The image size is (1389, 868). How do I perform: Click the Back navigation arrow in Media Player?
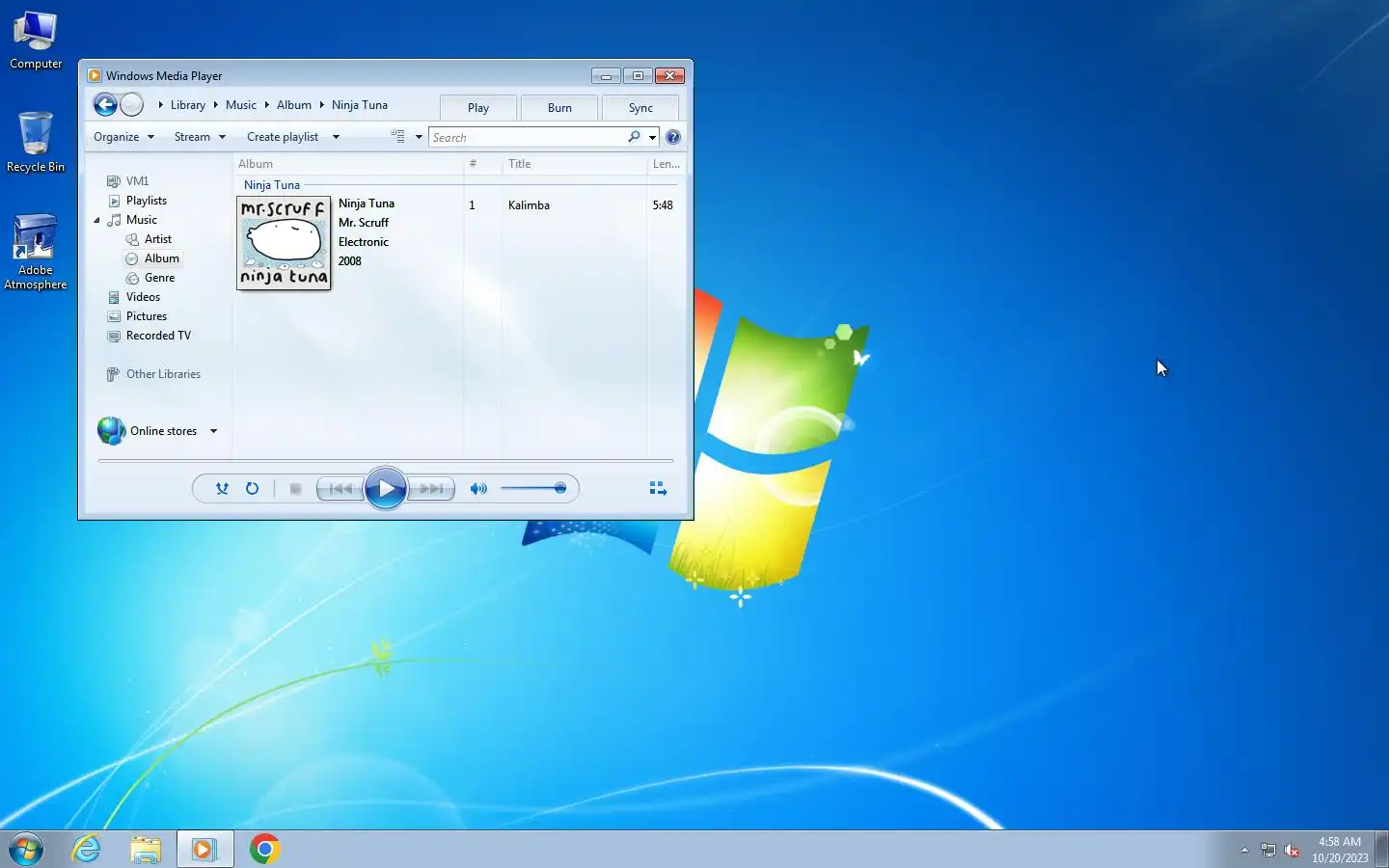[105, 104]
